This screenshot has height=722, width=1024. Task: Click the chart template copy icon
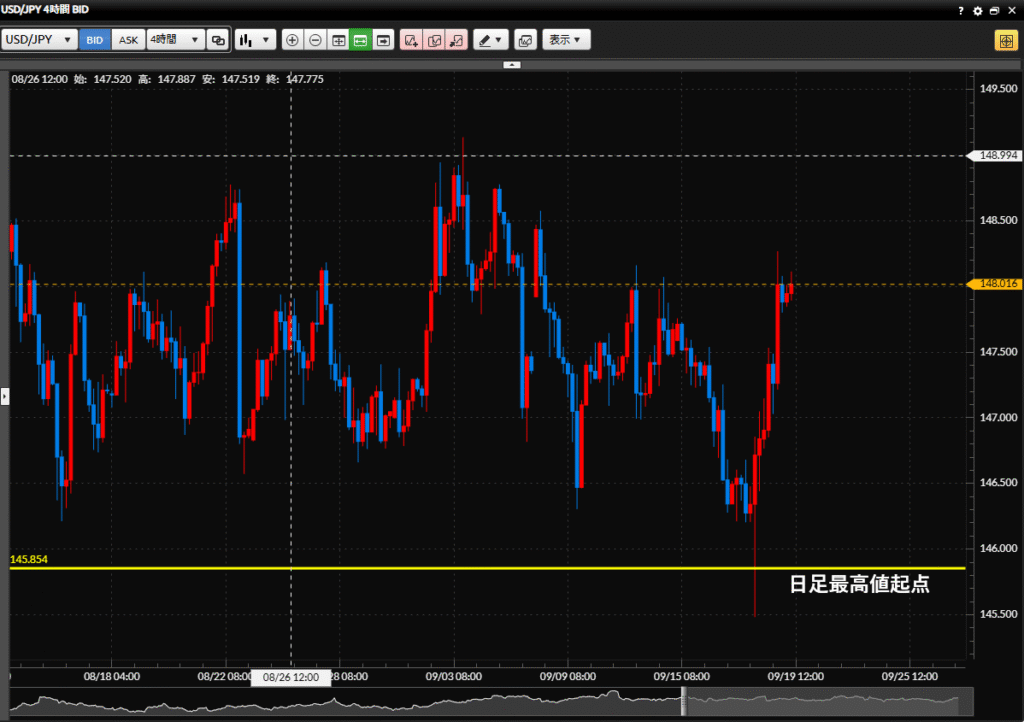tap(525, 40)
